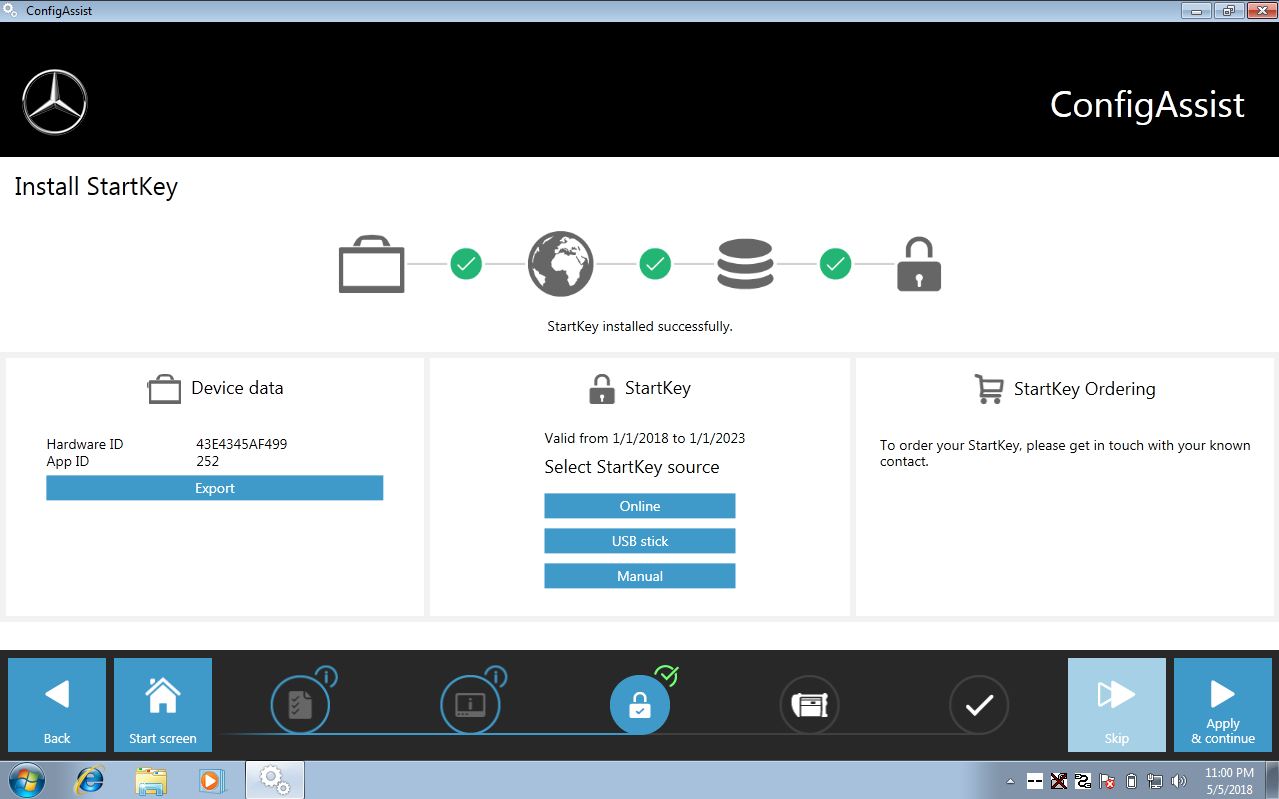The height and width of the screenshot is (799, 1279).
Task: Click the Mercedes-Benz star logo
Action: coord(55,102)
